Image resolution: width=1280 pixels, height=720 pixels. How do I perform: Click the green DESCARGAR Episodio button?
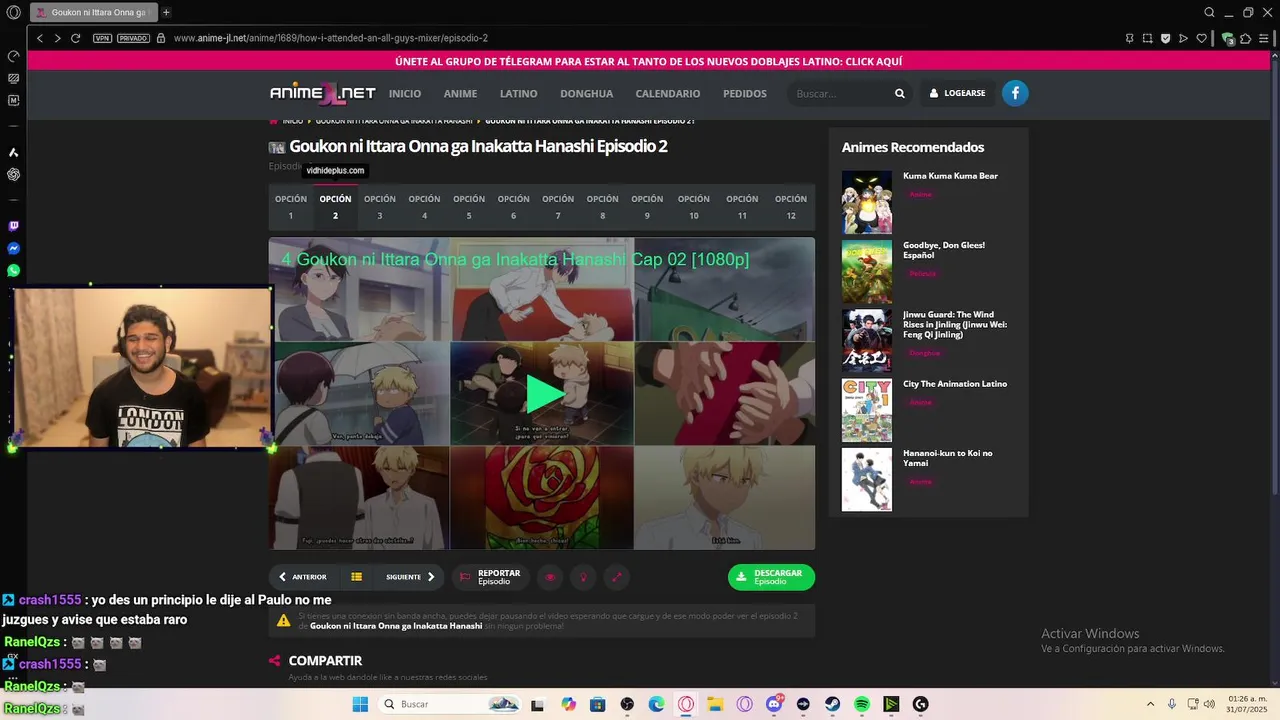point(771,577)
